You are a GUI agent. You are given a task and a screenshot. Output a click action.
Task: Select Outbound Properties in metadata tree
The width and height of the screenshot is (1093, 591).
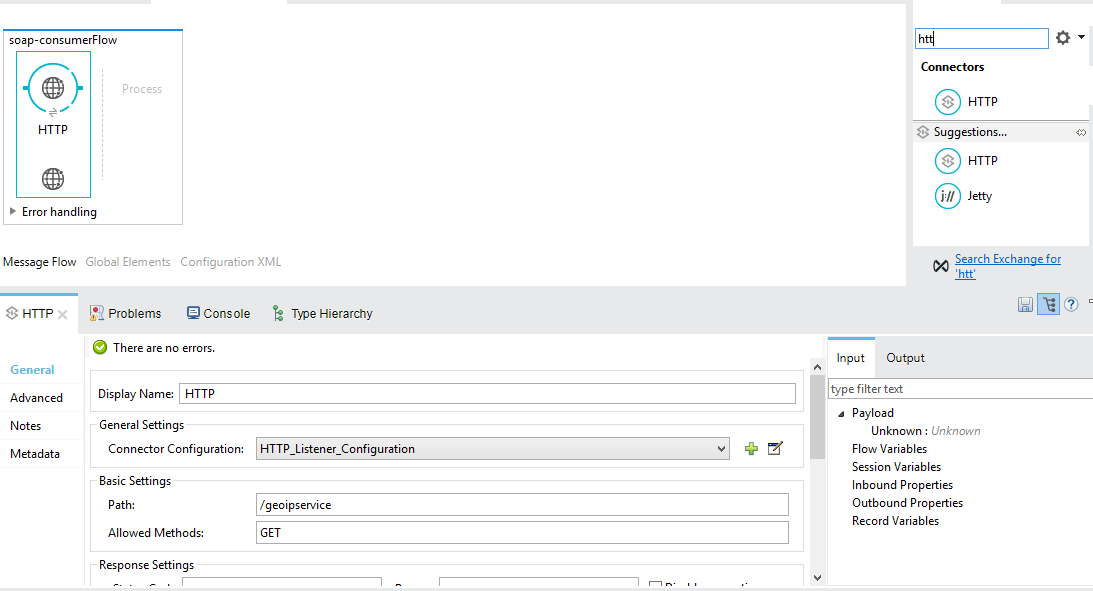point(907,503)
